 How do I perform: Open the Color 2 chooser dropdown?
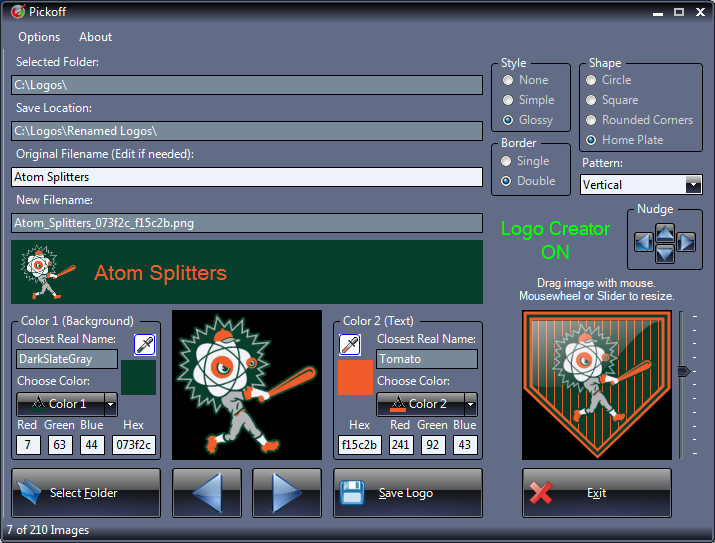[470, 404]
